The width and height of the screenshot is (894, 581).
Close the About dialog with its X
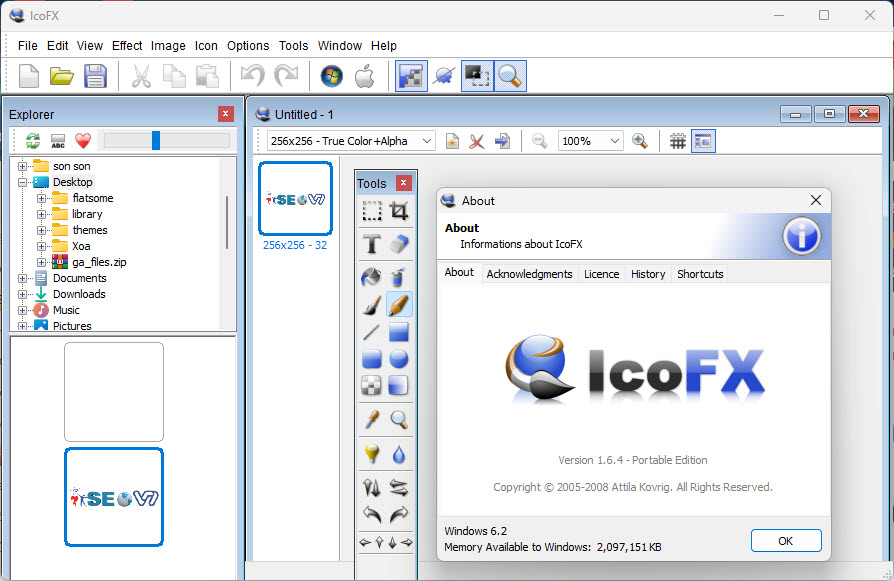tap(816, 200)
